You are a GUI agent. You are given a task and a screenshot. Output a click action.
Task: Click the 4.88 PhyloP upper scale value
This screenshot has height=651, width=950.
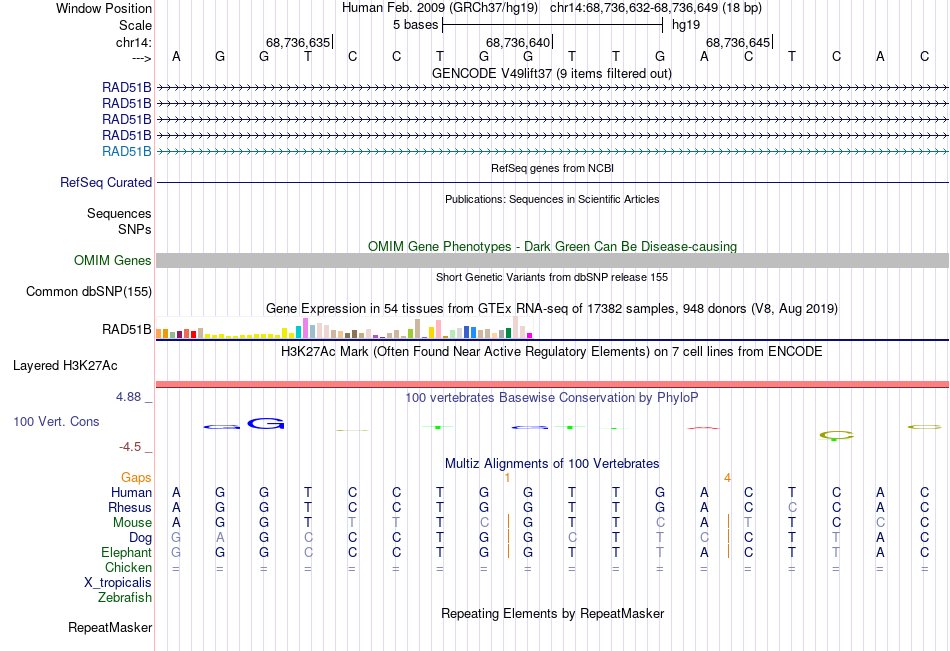click(x=128, y=396)
